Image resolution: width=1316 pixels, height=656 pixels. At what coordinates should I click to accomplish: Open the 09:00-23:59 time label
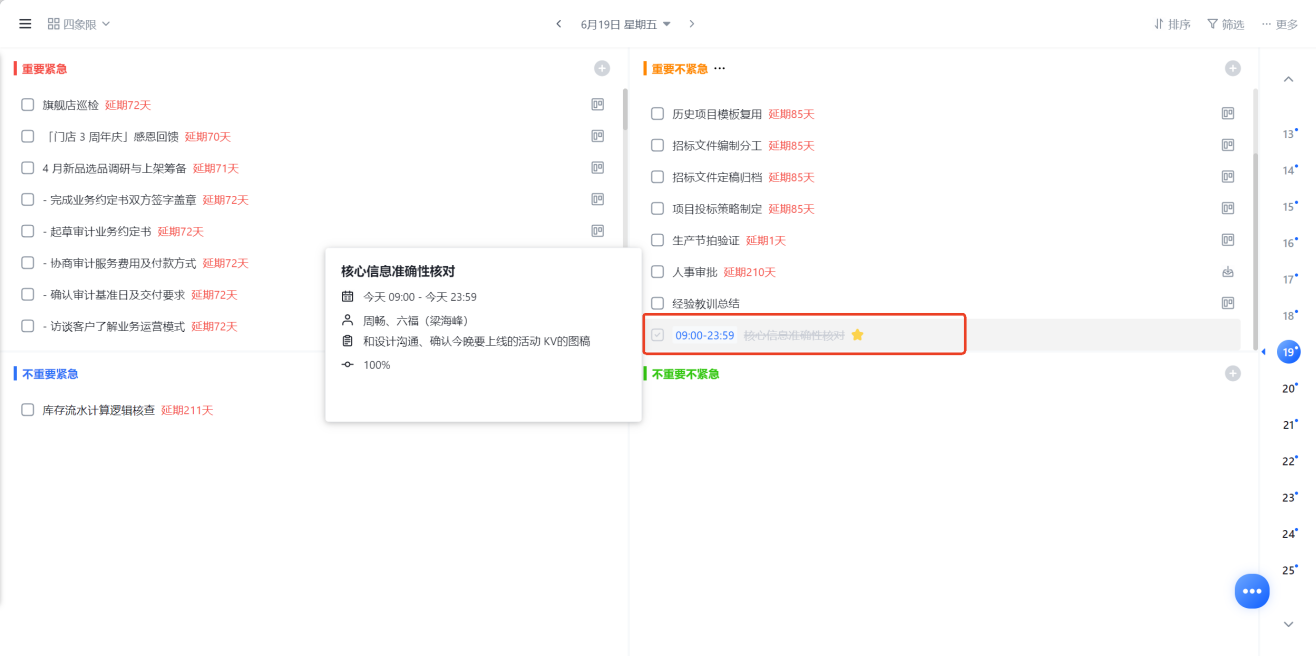click(x=705, y=335)
